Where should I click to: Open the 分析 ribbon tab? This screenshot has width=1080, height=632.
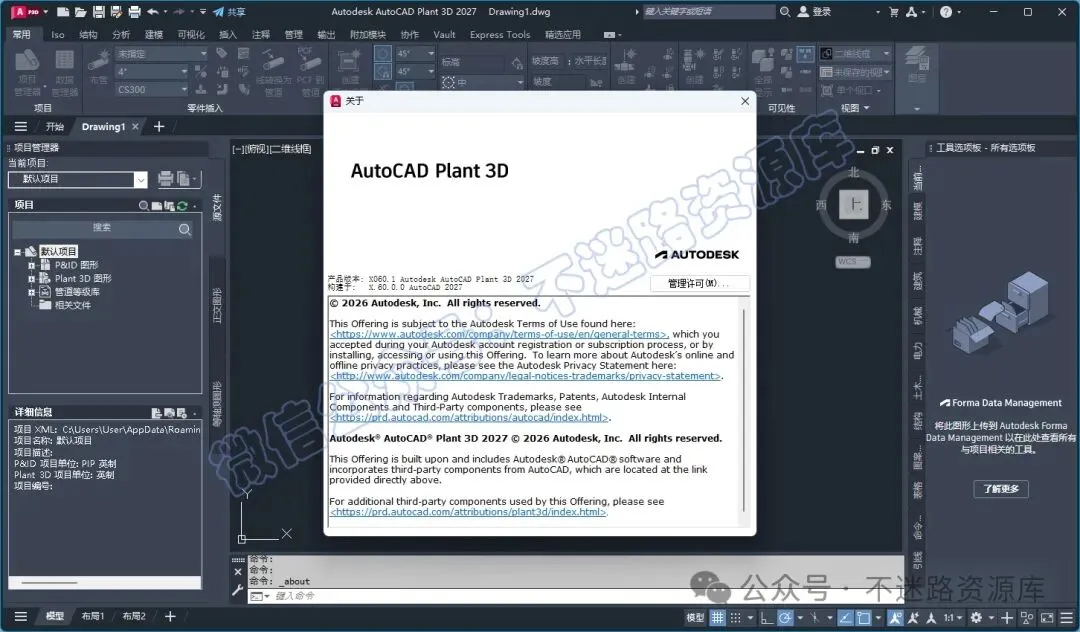[121, 34]
